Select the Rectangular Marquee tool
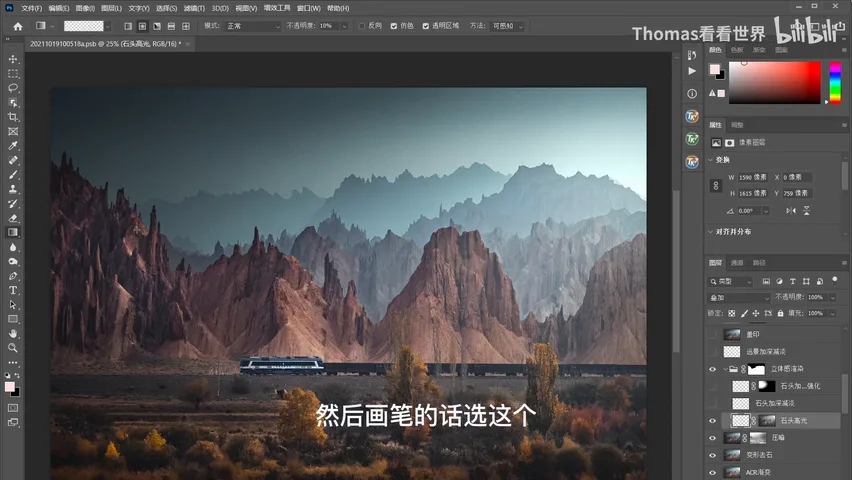This screenshot has height=480, width=852. point(13,73)
